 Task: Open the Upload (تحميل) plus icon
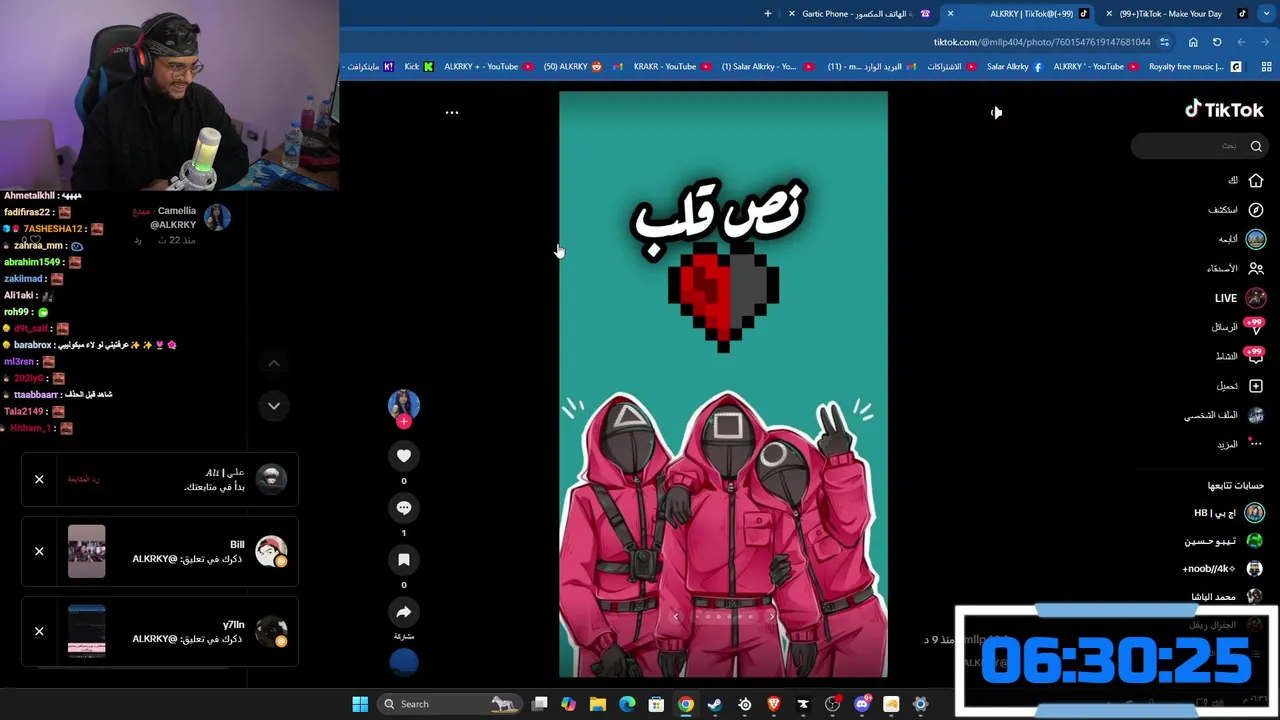click(x=1256, y=386)
